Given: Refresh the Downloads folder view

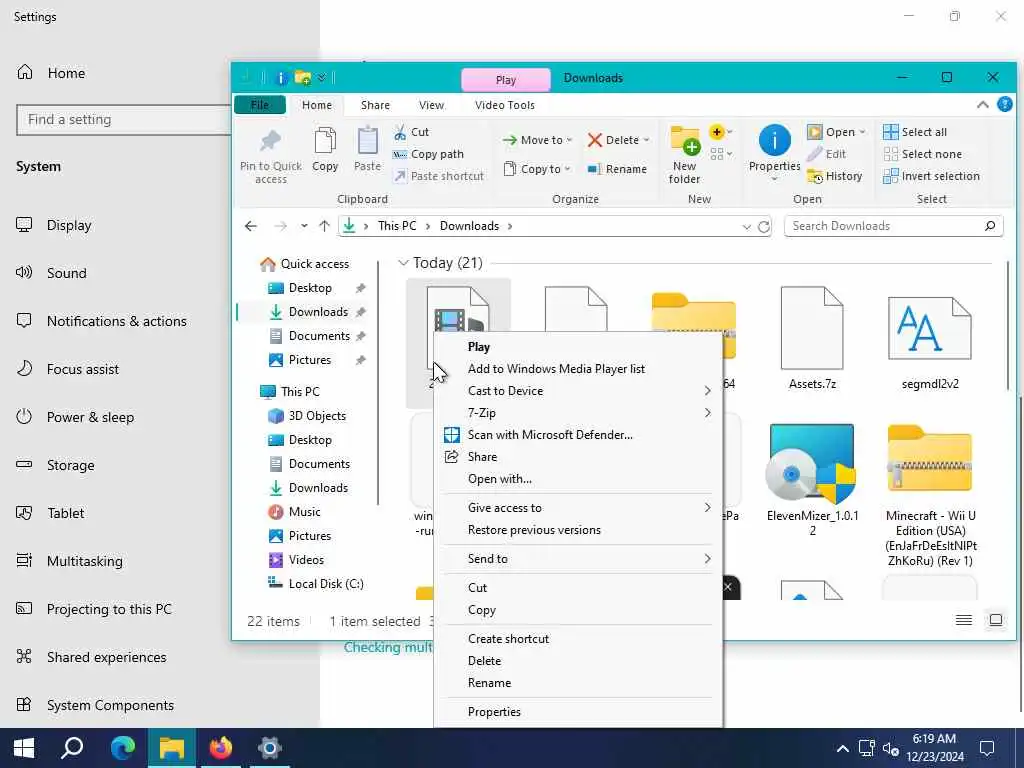Looking at the screenshot, I should click(x=763, y=227).
